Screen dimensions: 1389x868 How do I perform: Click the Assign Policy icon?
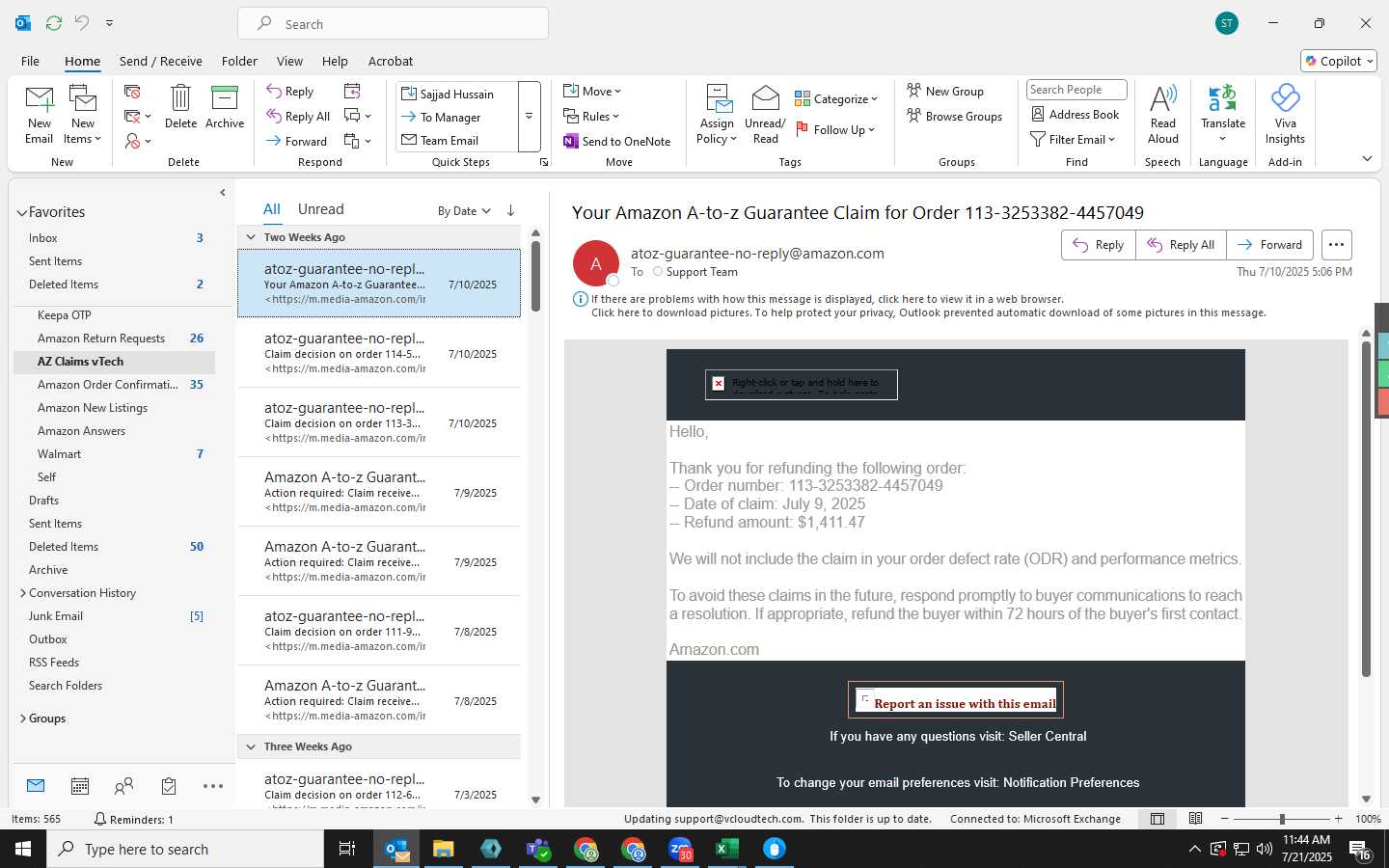pyautogui.click(x=719, y=98)
